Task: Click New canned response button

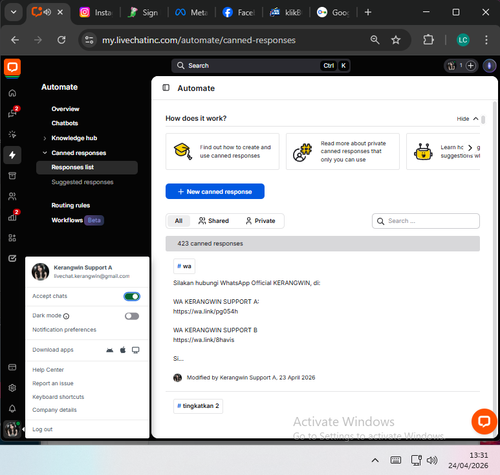Action: (x=215, y=191)
